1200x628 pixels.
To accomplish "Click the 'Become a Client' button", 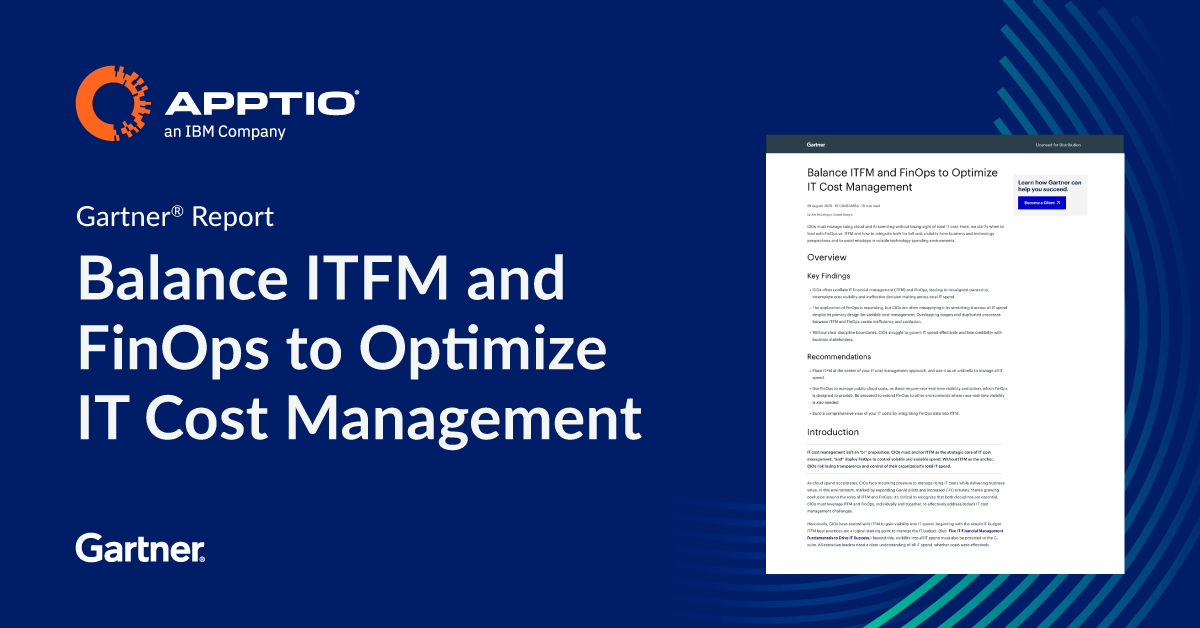I will [1042, 203].
